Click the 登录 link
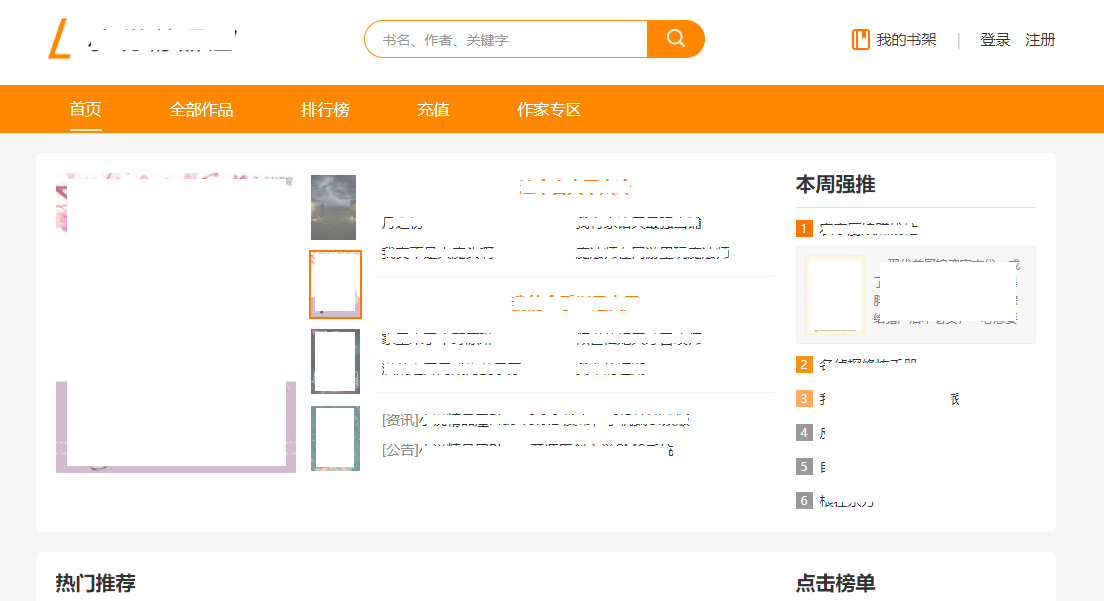The width and height of the screenshot is (1104, 601). [x=995, y=40]
